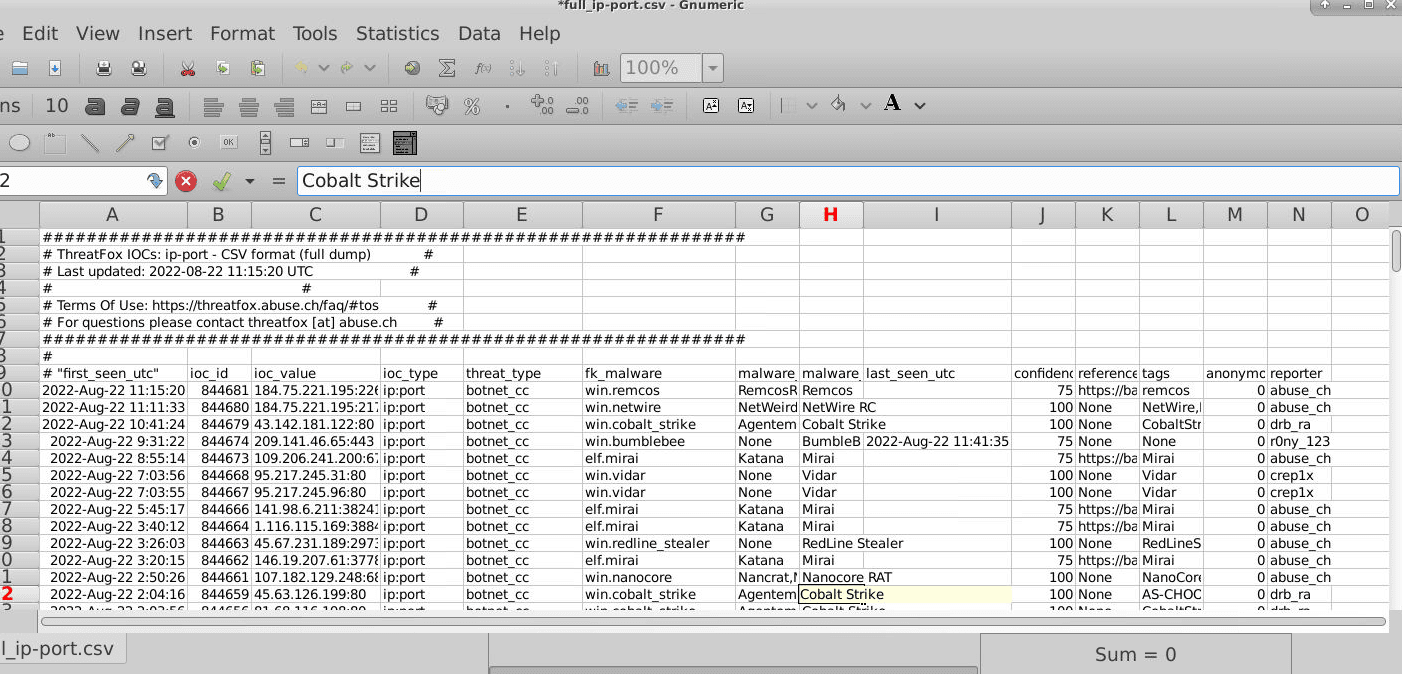Open the background fill color dropdown arrow

point(865,105)
